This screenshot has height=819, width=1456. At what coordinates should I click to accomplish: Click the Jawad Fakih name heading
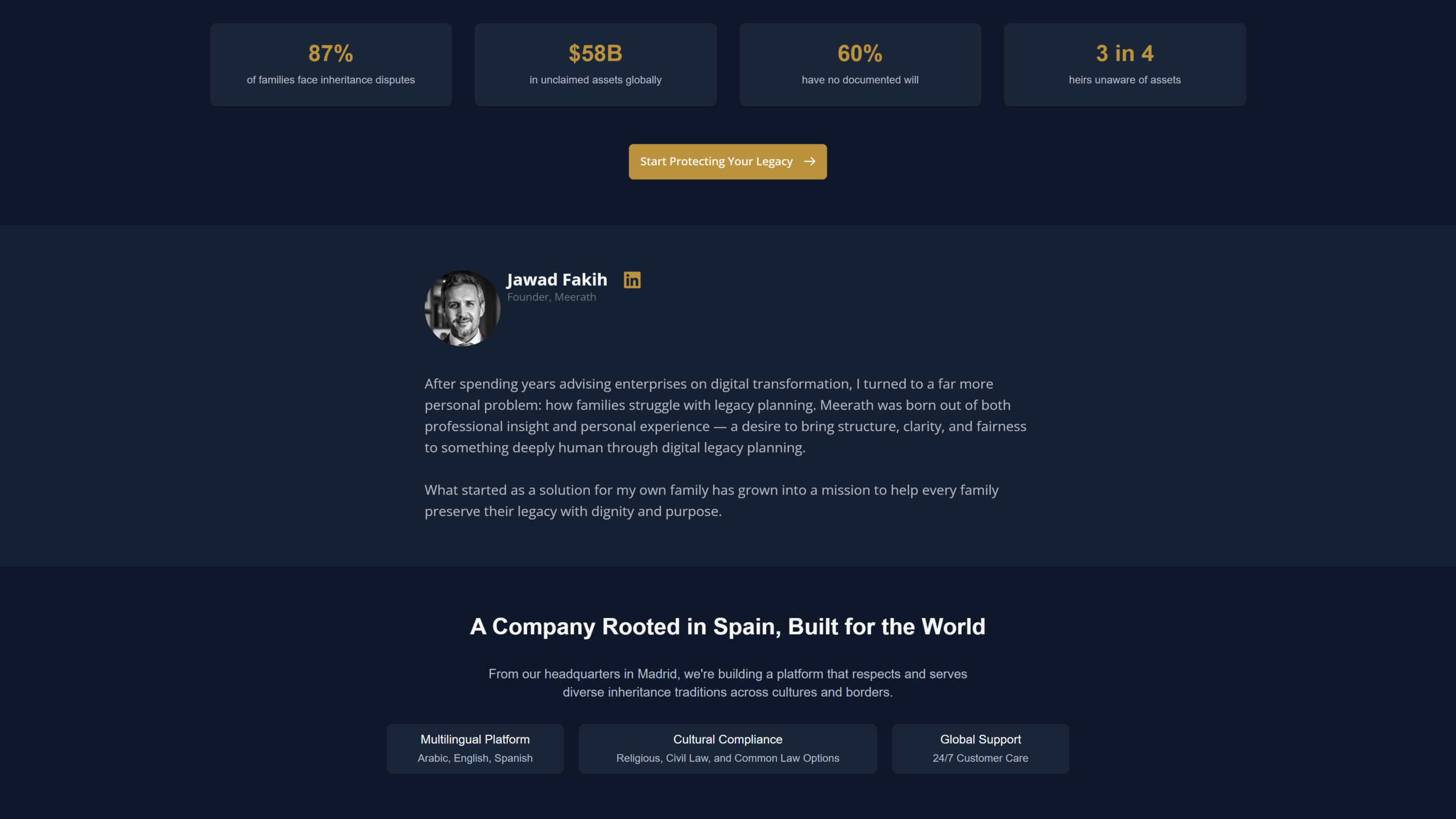[x=557, y=280]
